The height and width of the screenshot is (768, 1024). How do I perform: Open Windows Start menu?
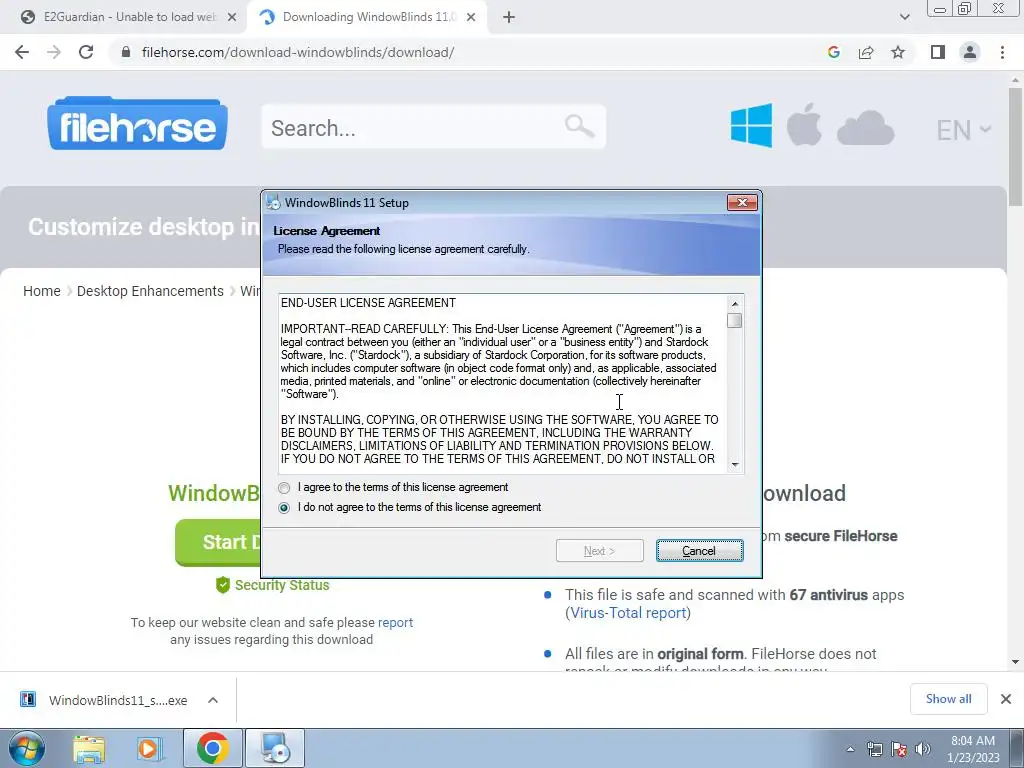click(26, 748)
